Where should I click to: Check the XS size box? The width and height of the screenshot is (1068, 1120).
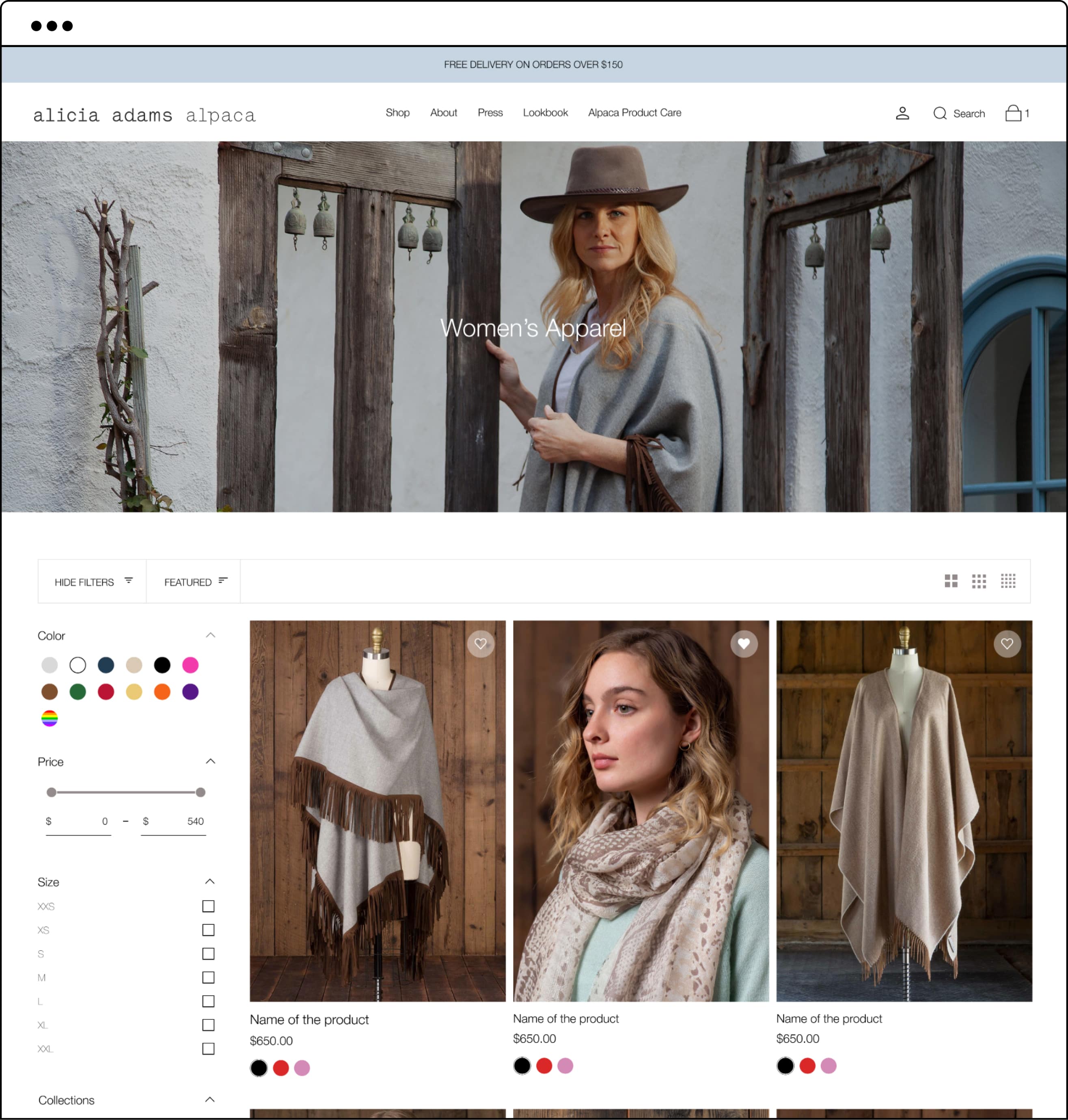[208, 930]
